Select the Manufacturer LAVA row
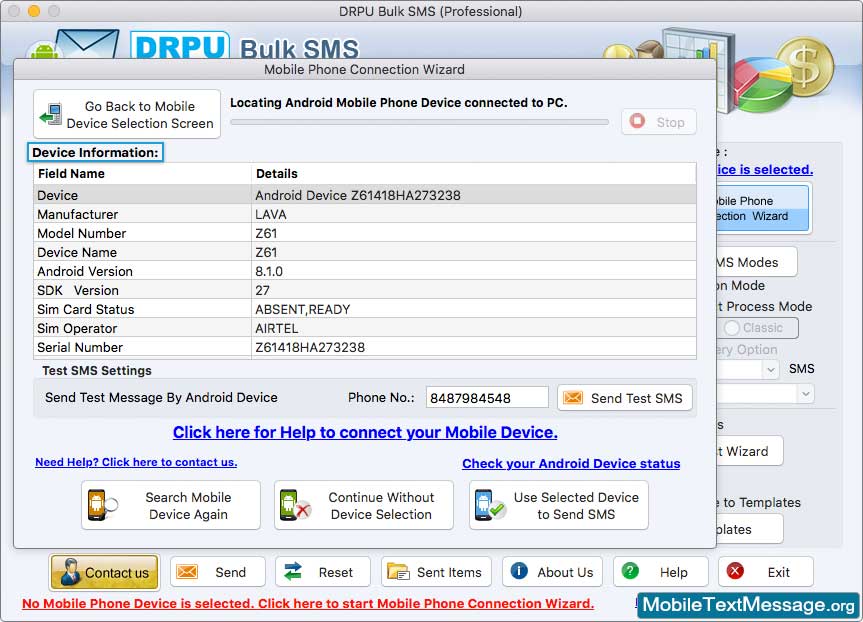Viewport: 863px width, 622px height. tap(365, 214)
